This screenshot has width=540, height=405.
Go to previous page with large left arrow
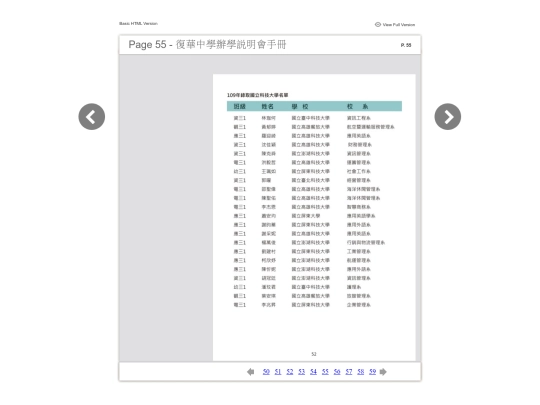pyautogui.click(x=92, y=117)
